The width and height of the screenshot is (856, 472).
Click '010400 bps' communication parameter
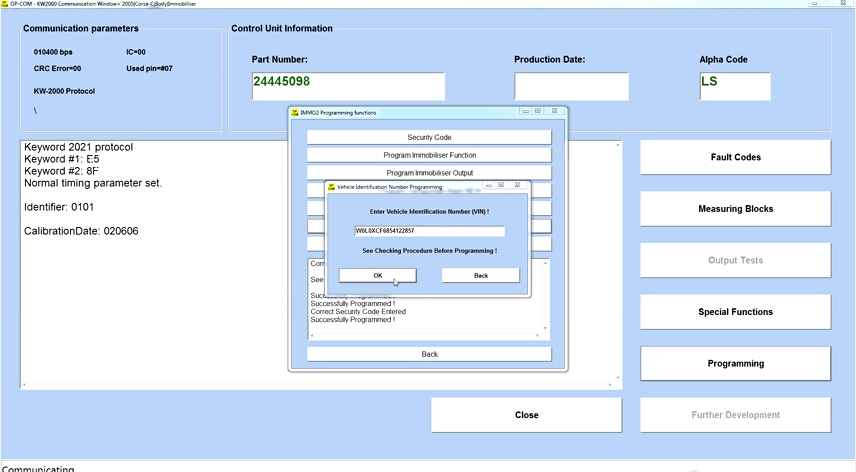(53, 52)
